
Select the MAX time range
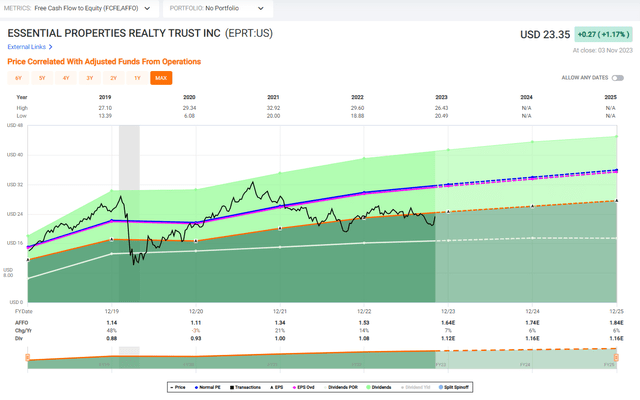click(x=160, y=78)
